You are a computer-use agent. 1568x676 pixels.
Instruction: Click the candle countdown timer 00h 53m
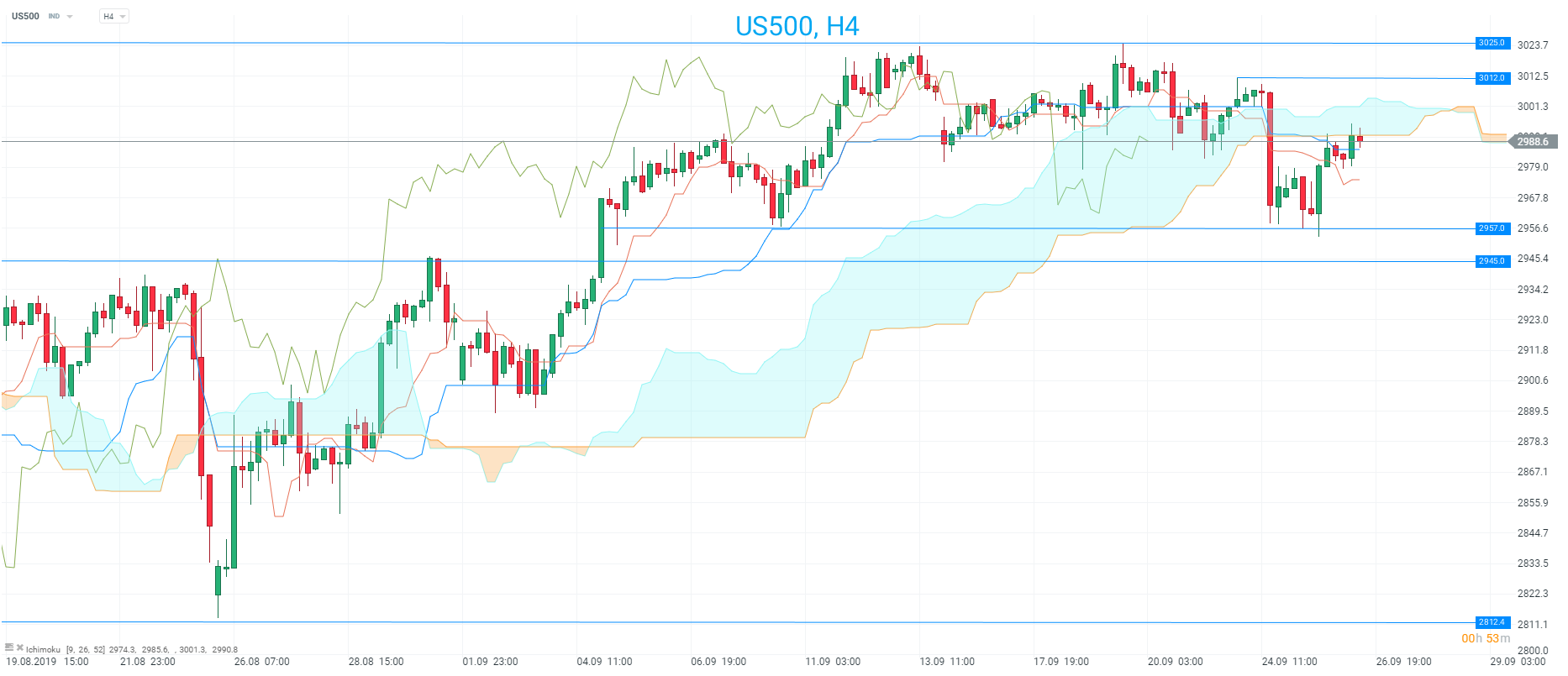point(1486,638)
